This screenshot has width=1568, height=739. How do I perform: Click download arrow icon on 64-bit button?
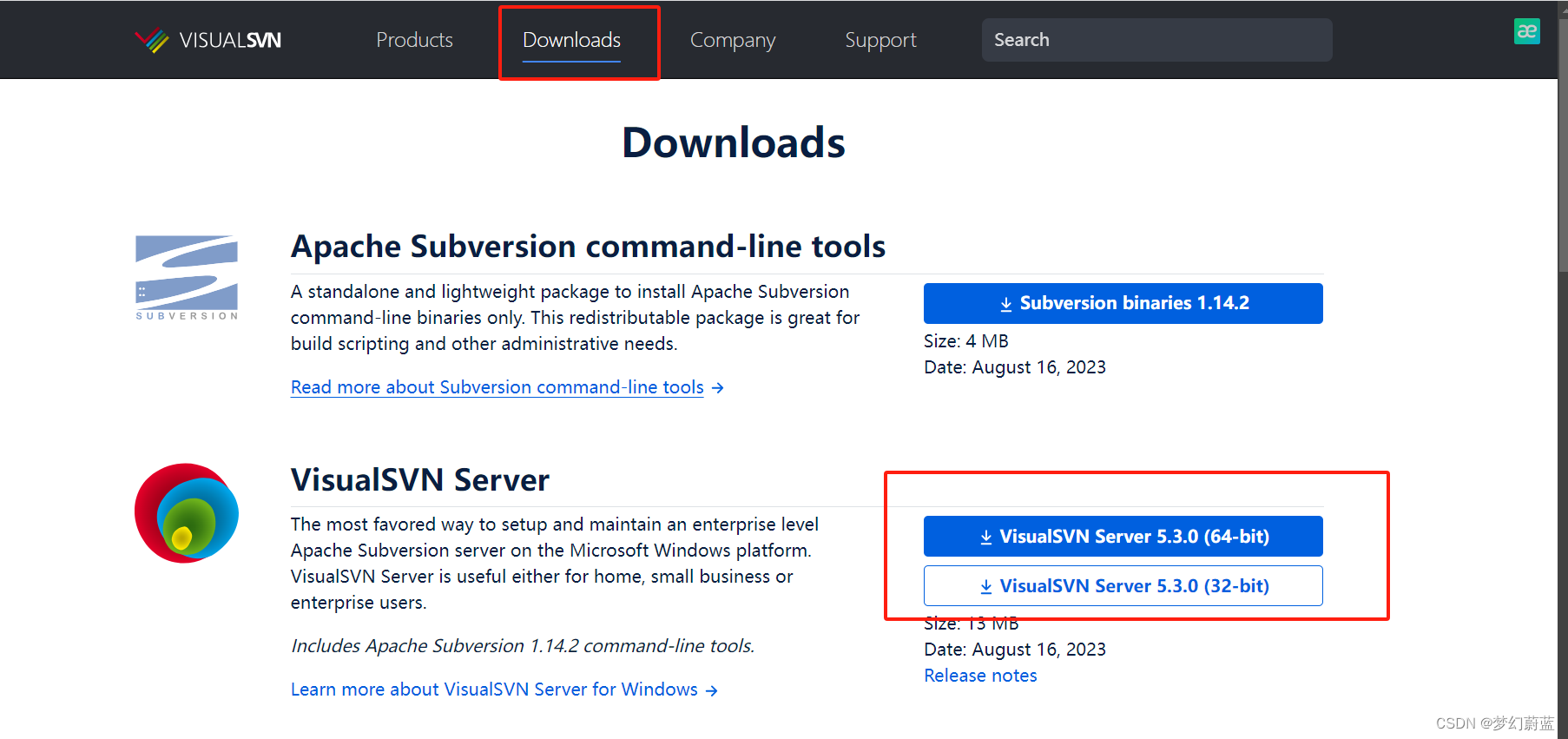click(x=986, y=538)
